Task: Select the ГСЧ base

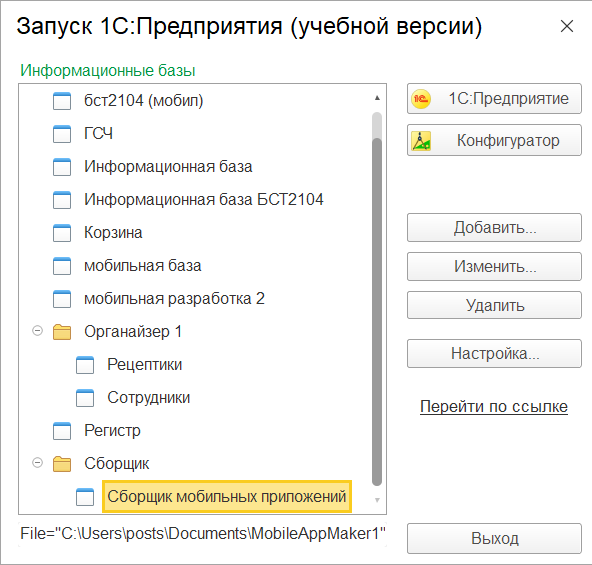Action: [x=98, y=134]
